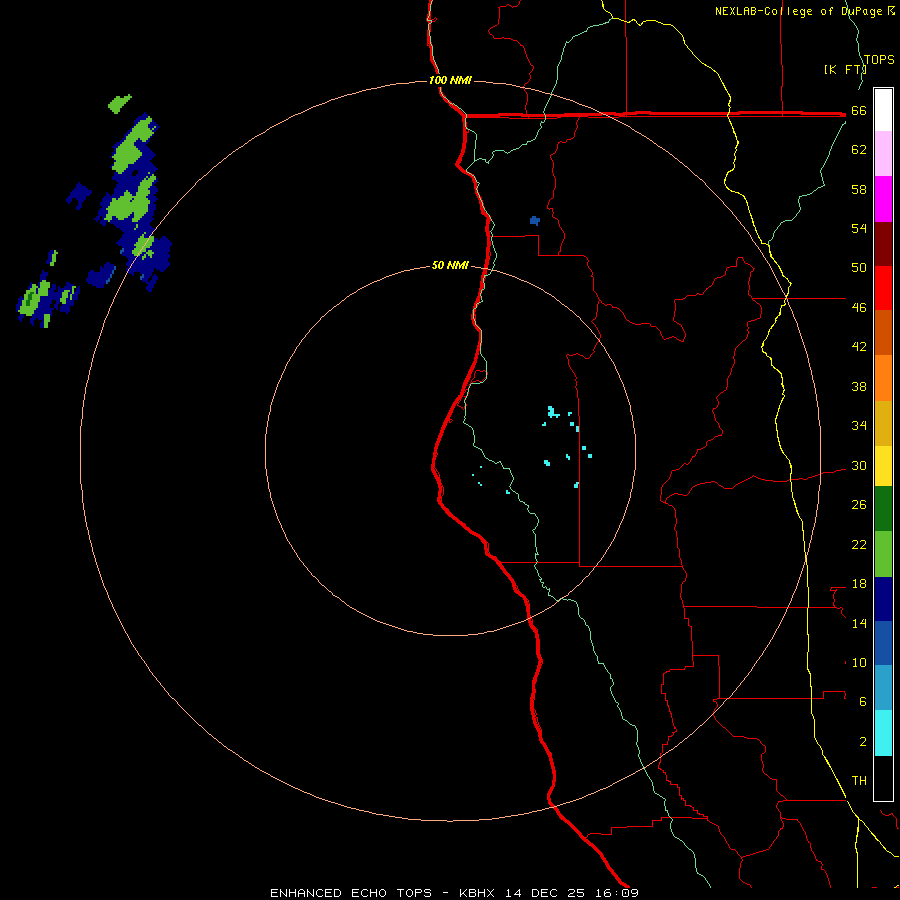The width and height of the screenshot is (900, 900).
Task: Click the '42' legend value
Action: point(859,347)
